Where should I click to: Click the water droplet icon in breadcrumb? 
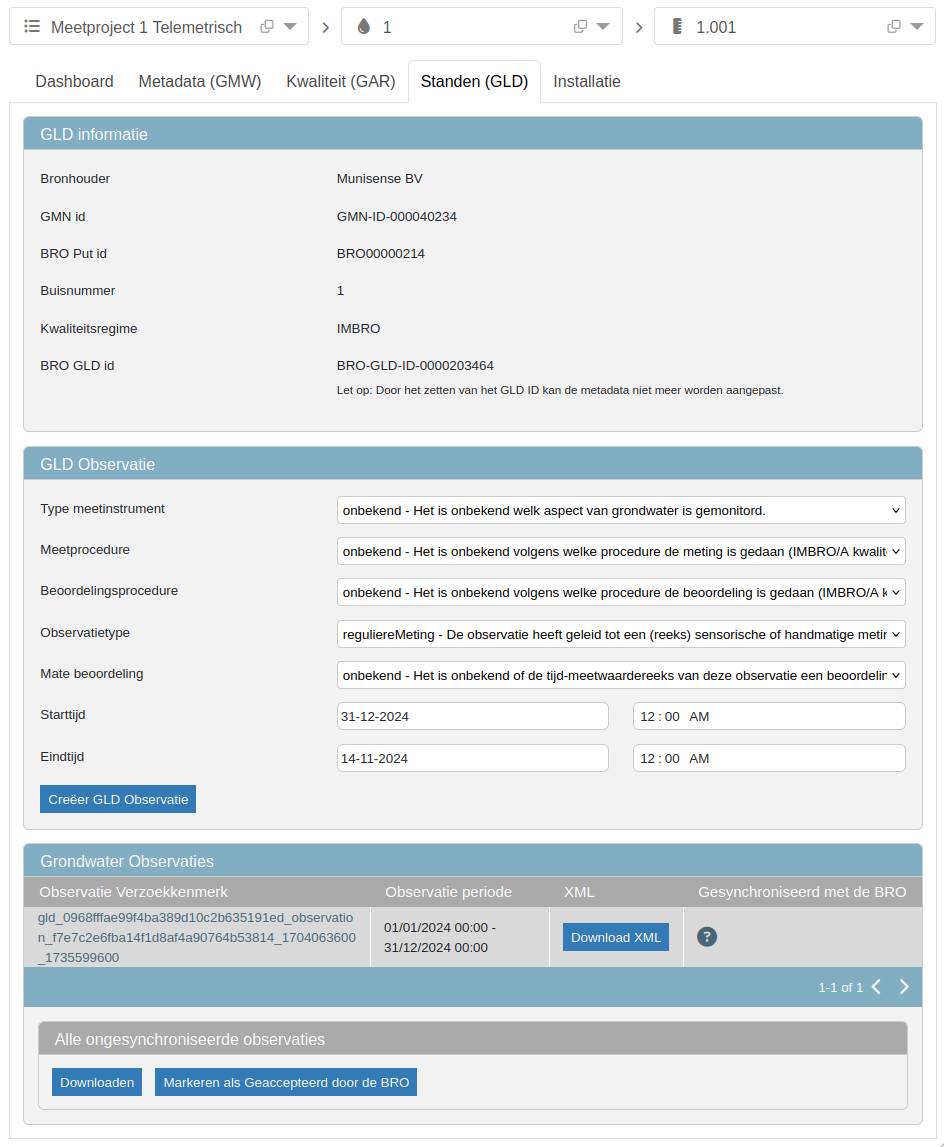click(x=364, y=27)
